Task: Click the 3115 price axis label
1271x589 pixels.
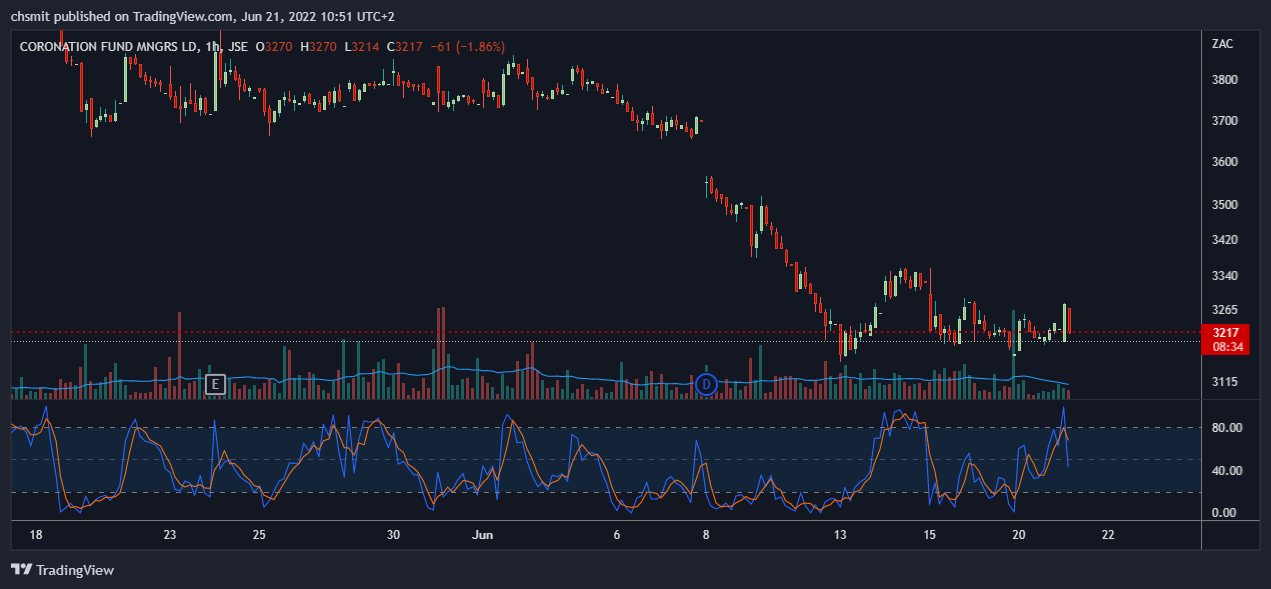Action: [x=1224, y=382]
